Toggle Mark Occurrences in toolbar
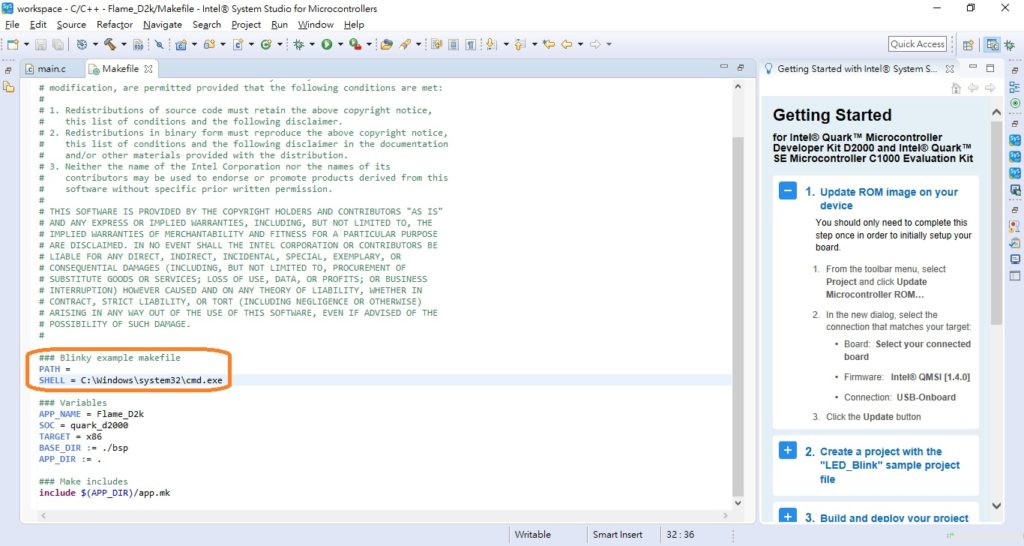 (437, 44)
